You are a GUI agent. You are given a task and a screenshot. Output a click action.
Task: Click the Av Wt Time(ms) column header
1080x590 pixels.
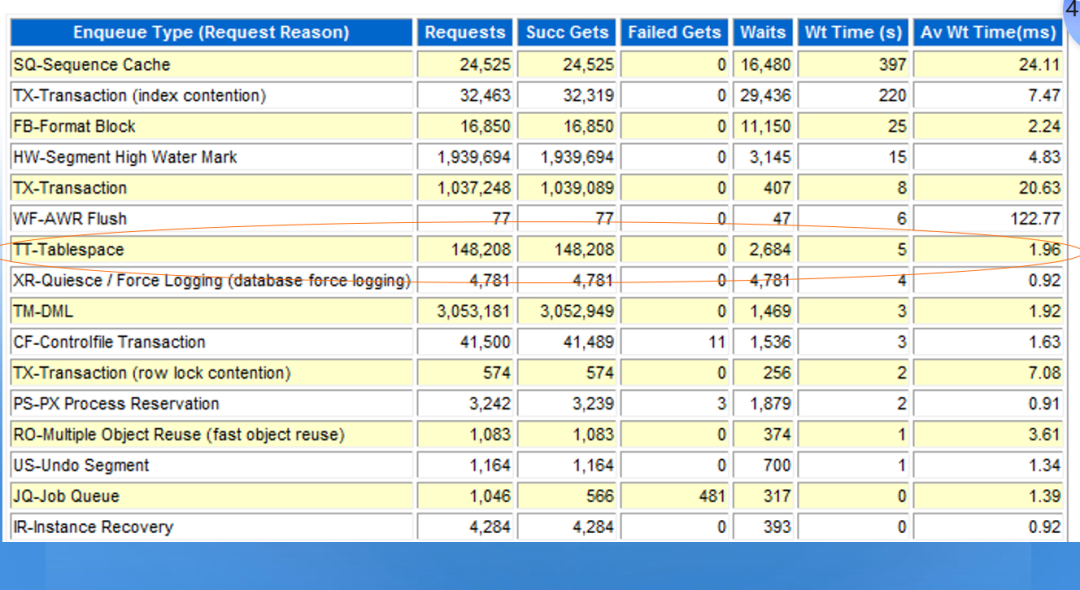point(988,32)
